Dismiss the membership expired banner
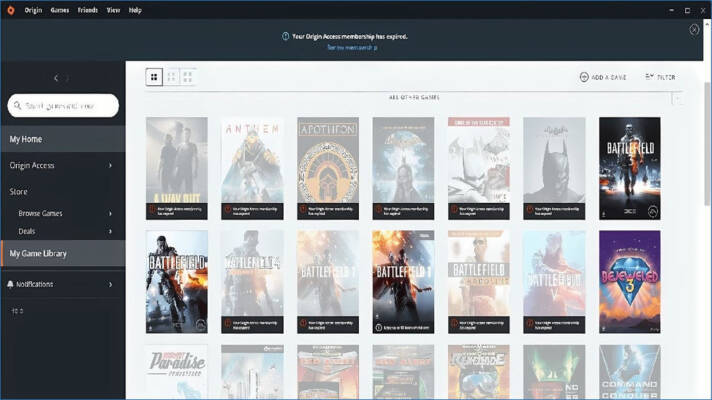The image size is (712, 400). [694, 30]
